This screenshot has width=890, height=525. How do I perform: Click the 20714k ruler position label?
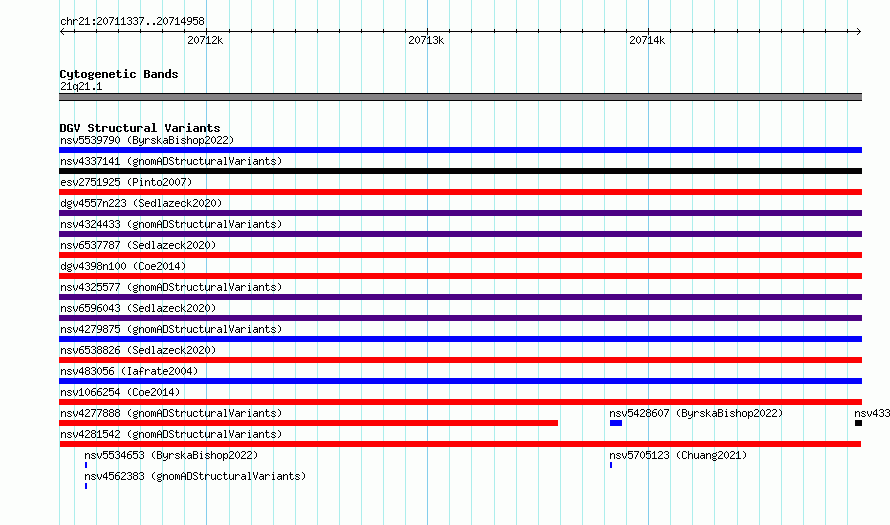[647, 40]
